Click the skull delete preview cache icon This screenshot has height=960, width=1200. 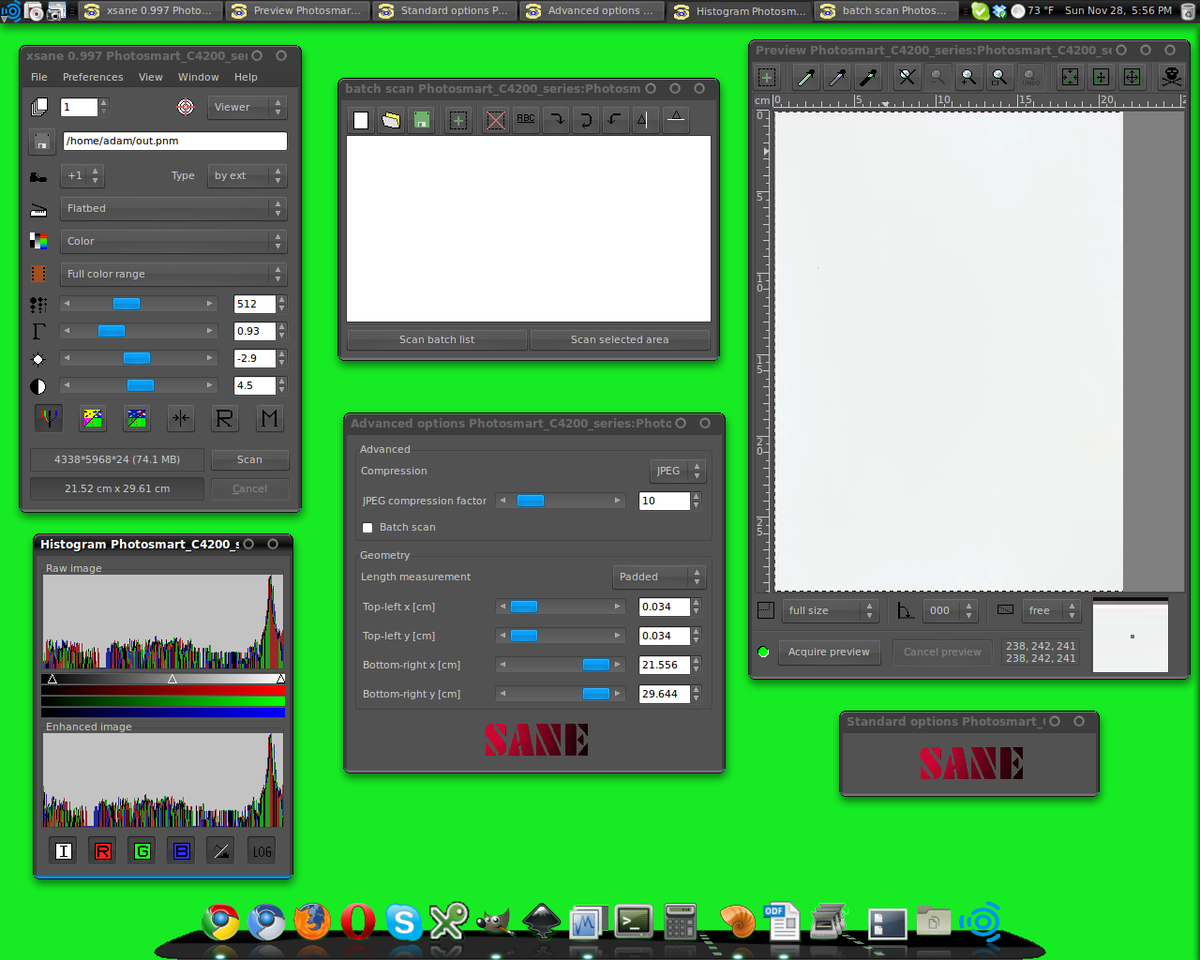click(1170, 77)
